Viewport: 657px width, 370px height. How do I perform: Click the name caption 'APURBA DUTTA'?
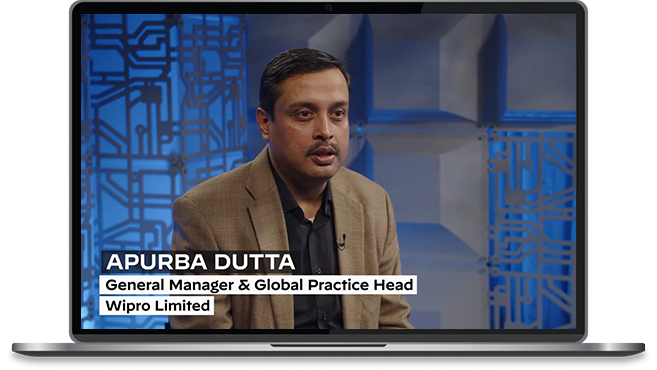click(201, 262)
